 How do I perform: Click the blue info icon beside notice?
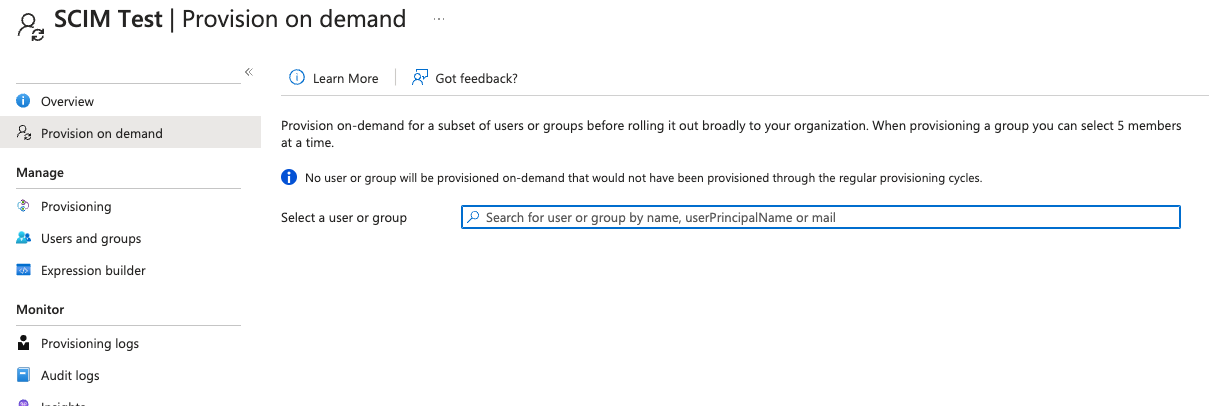(x=289, y=178)
